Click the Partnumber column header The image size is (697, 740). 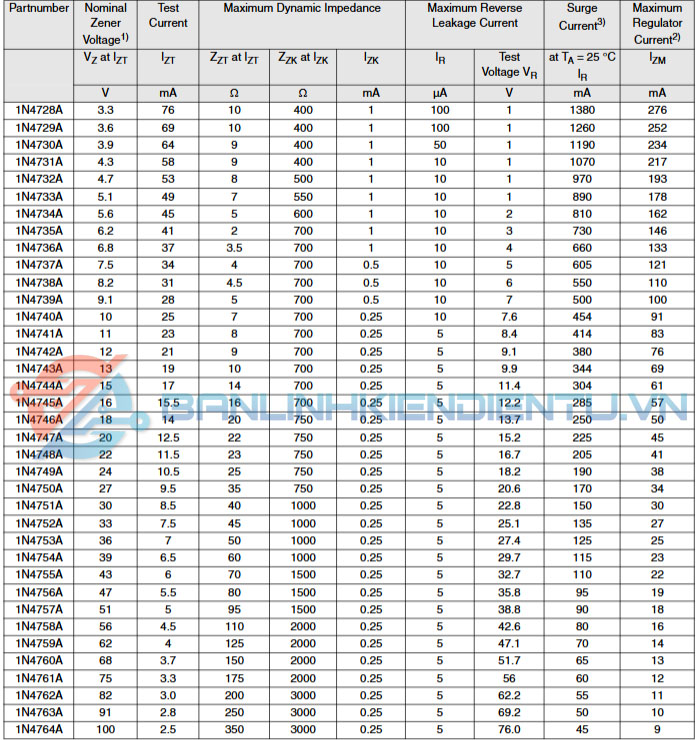[x=39, y=8]
